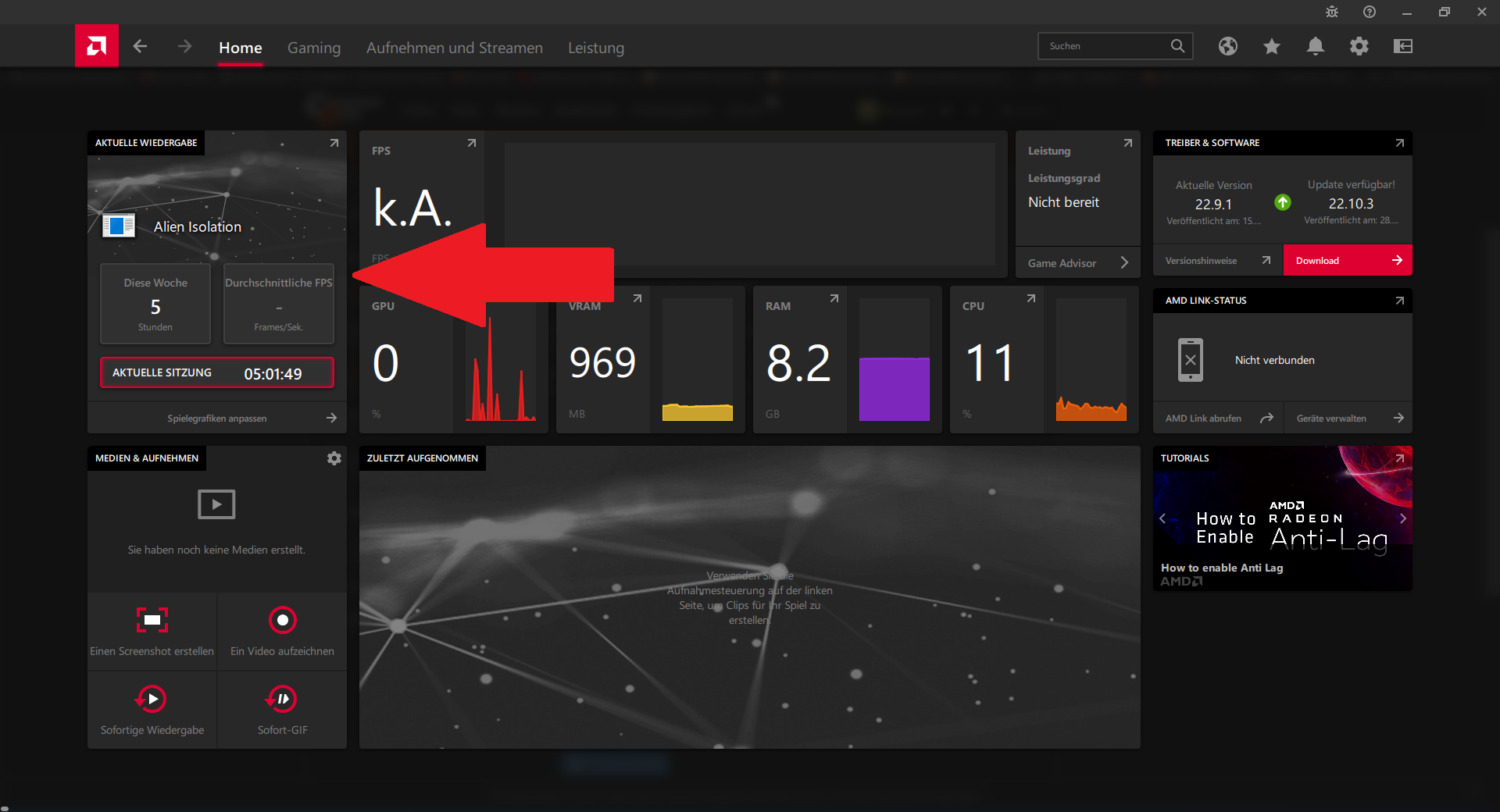Open the Home tab
This screenshot has width=1500, height=812.
[x=240, y=48]
